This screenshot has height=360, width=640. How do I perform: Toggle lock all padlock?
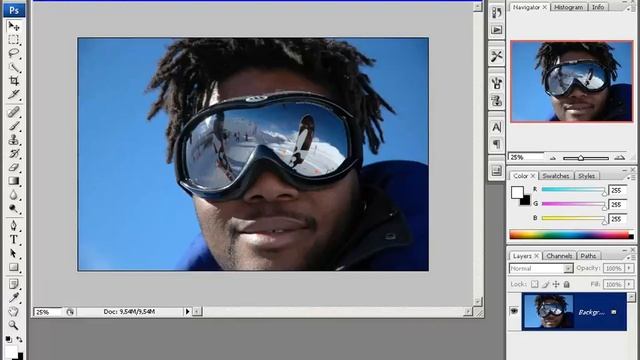coord(567,284)
